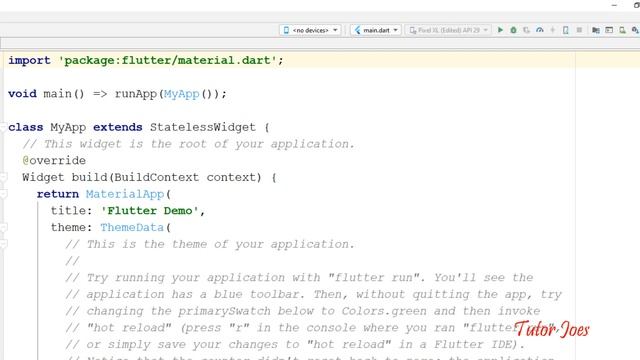
Task: Collapse the MyApp class fold marker
Action: [x=3, y=127]
